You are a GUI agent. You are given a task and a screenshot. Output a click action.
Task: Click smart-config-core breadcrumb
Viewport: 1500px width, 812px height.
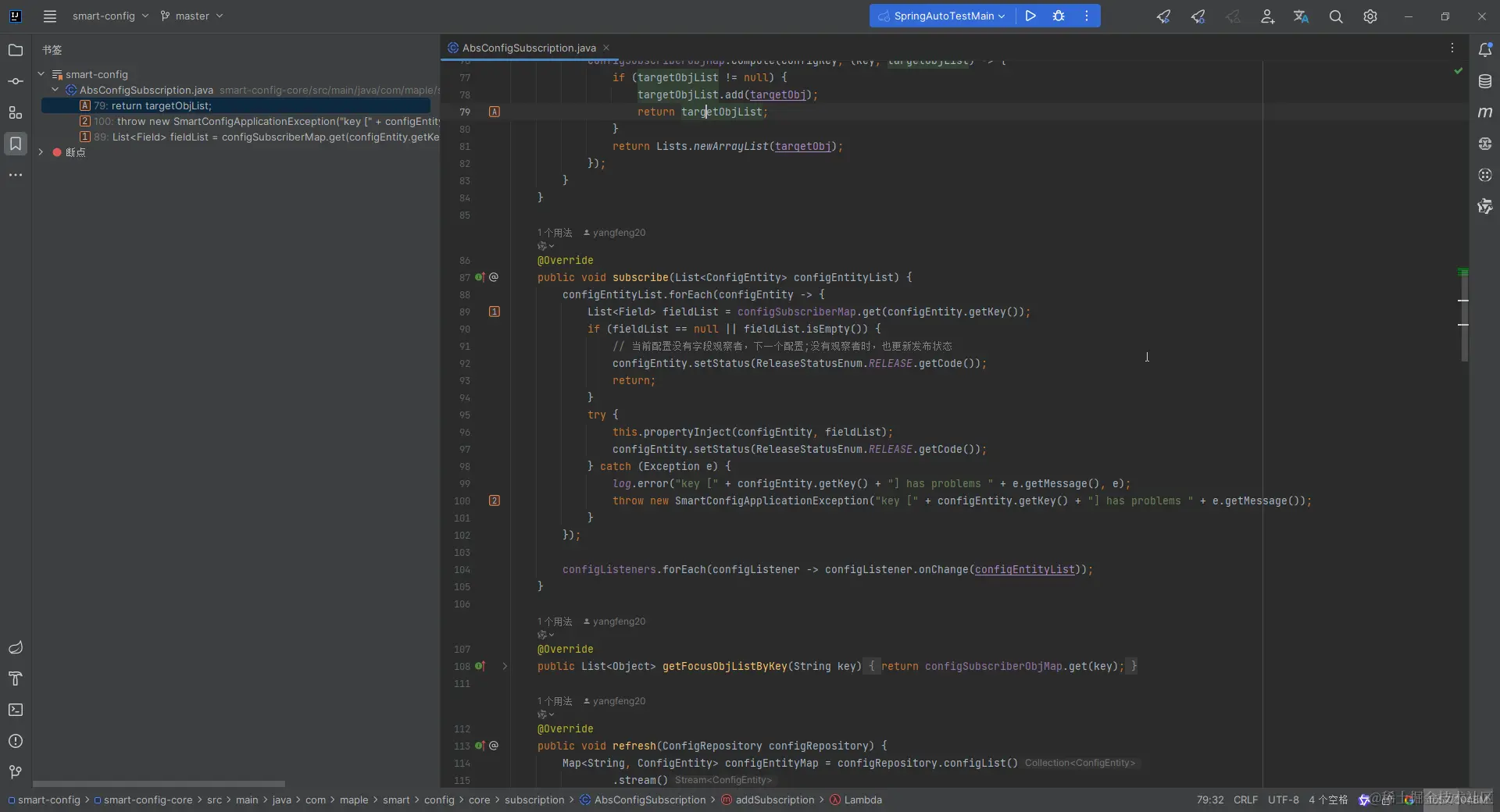(143, 800)
